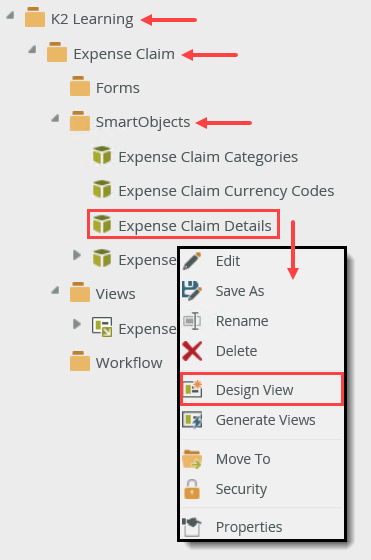Click the Security padlock icon
371x560 pixels.
[x=192, y=489]
